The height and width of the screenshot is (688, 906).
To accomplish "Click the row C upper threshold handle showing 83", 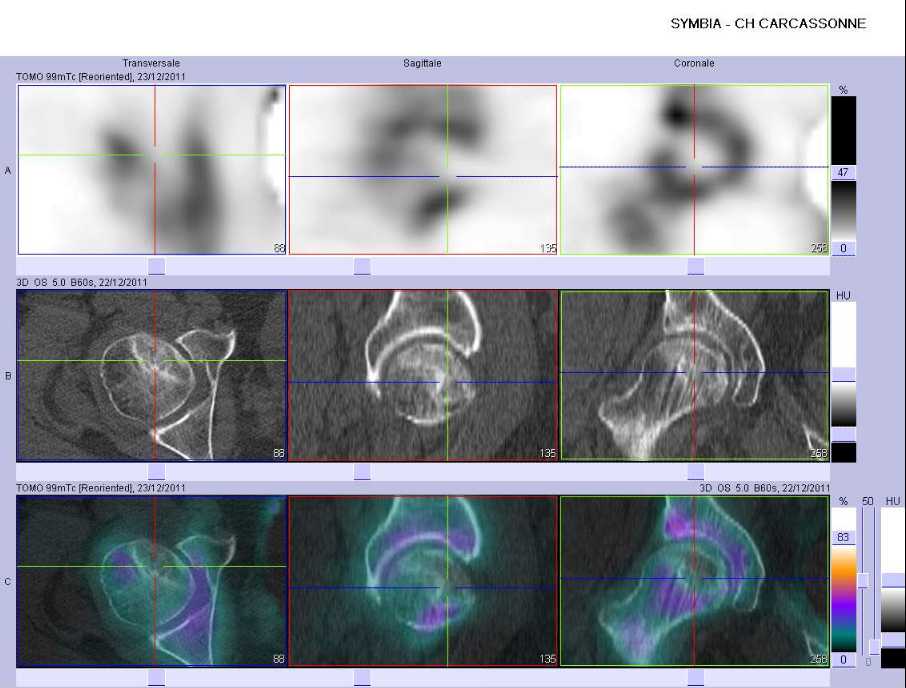I will (x=844, y=538).
